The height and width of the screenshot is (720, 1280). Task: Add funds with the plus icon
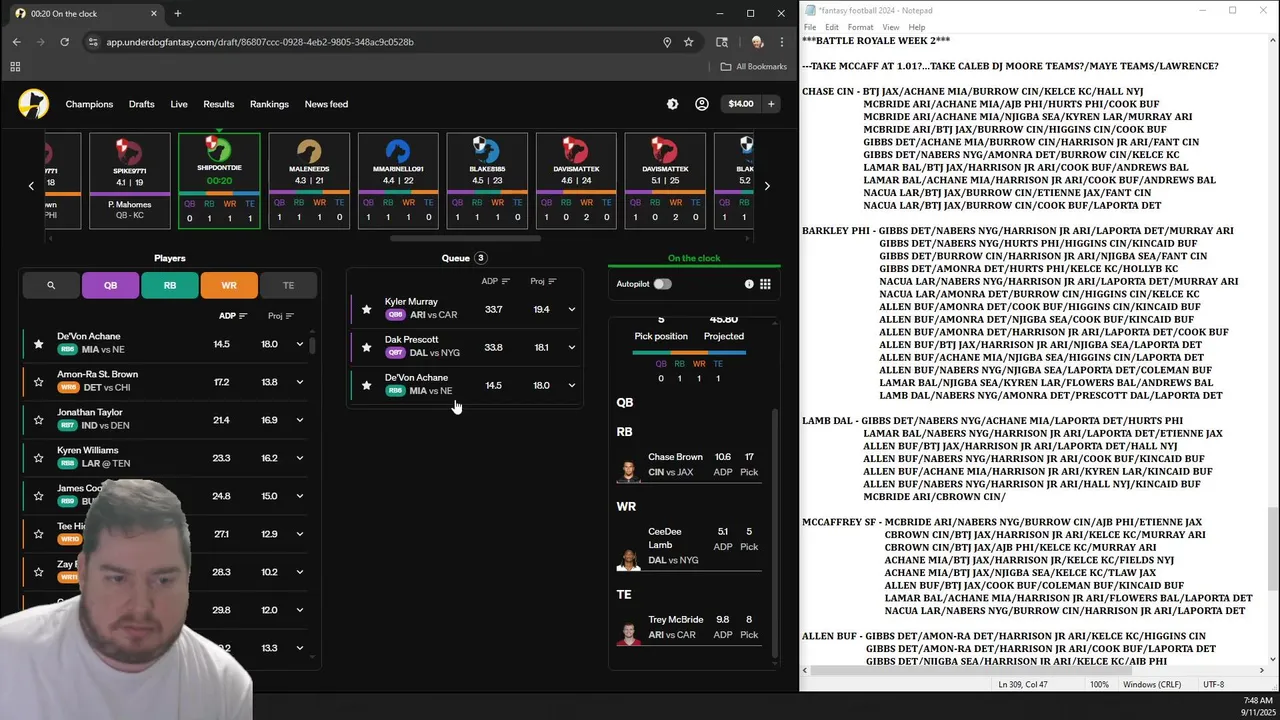pyautogui.click(x=771, y=104)
